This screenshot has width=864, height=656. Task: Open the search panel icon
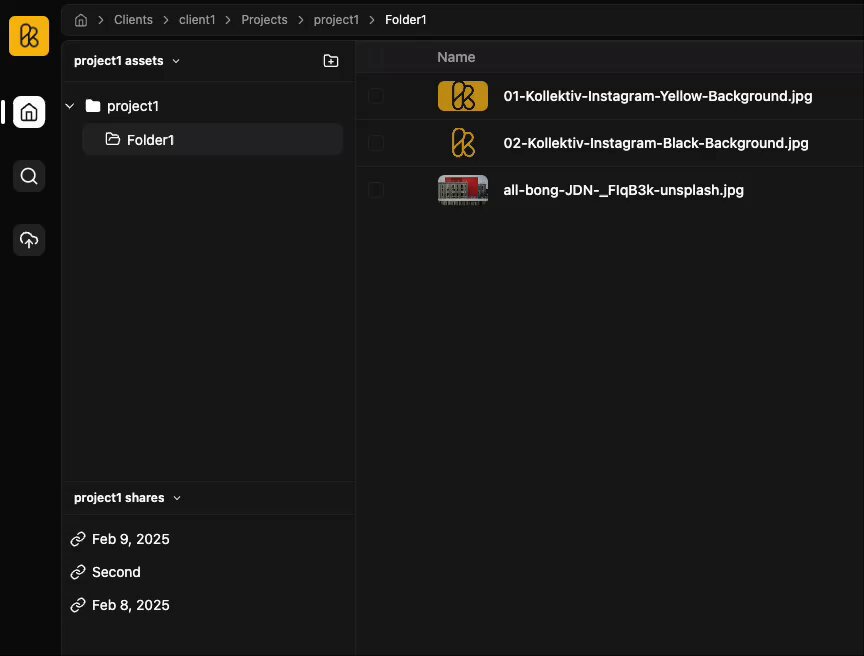click(29, 176)
